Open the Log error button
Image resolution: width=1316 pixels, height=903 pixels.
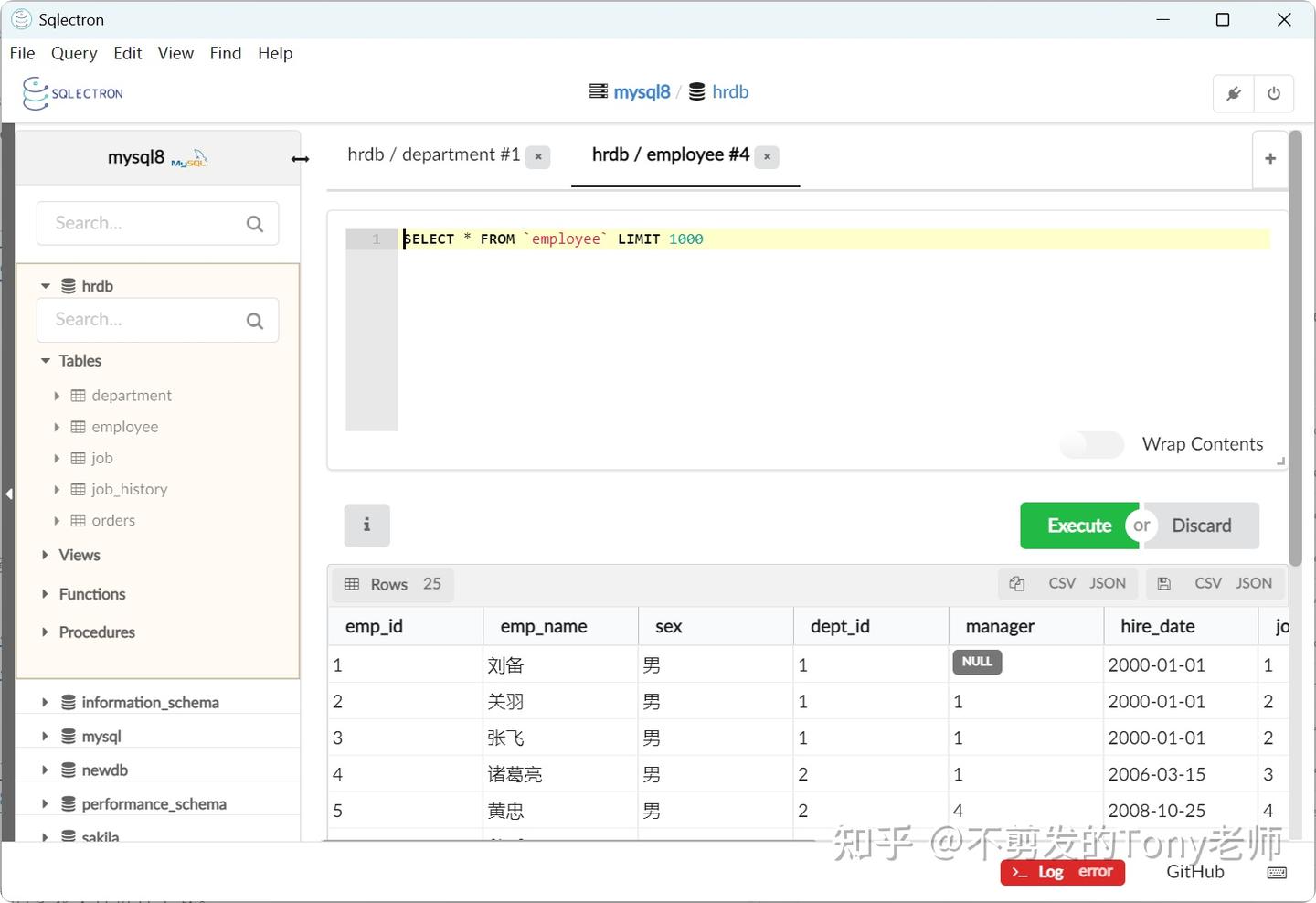[1063, 873]
